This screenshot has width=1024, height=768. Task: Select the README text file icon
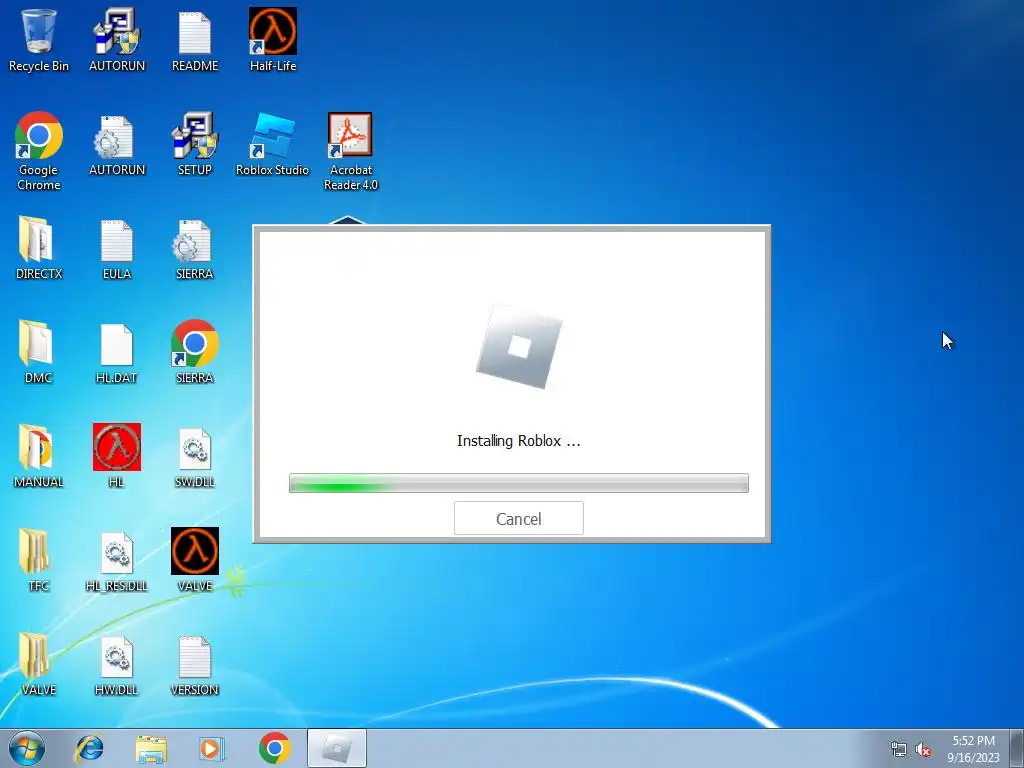click(x=195, y=39)
